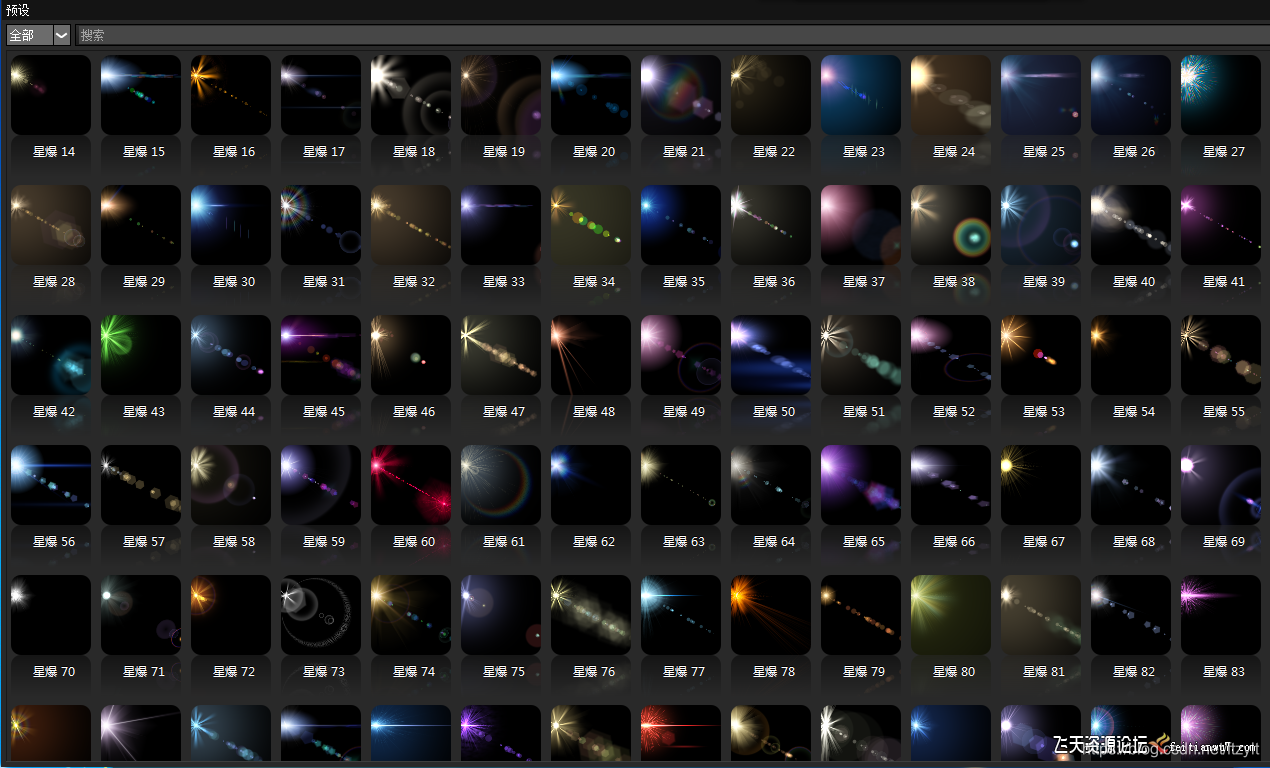Click the 星爆 40 label text
Viewport: 1270px width, 768px height.
pos(1134,282)
